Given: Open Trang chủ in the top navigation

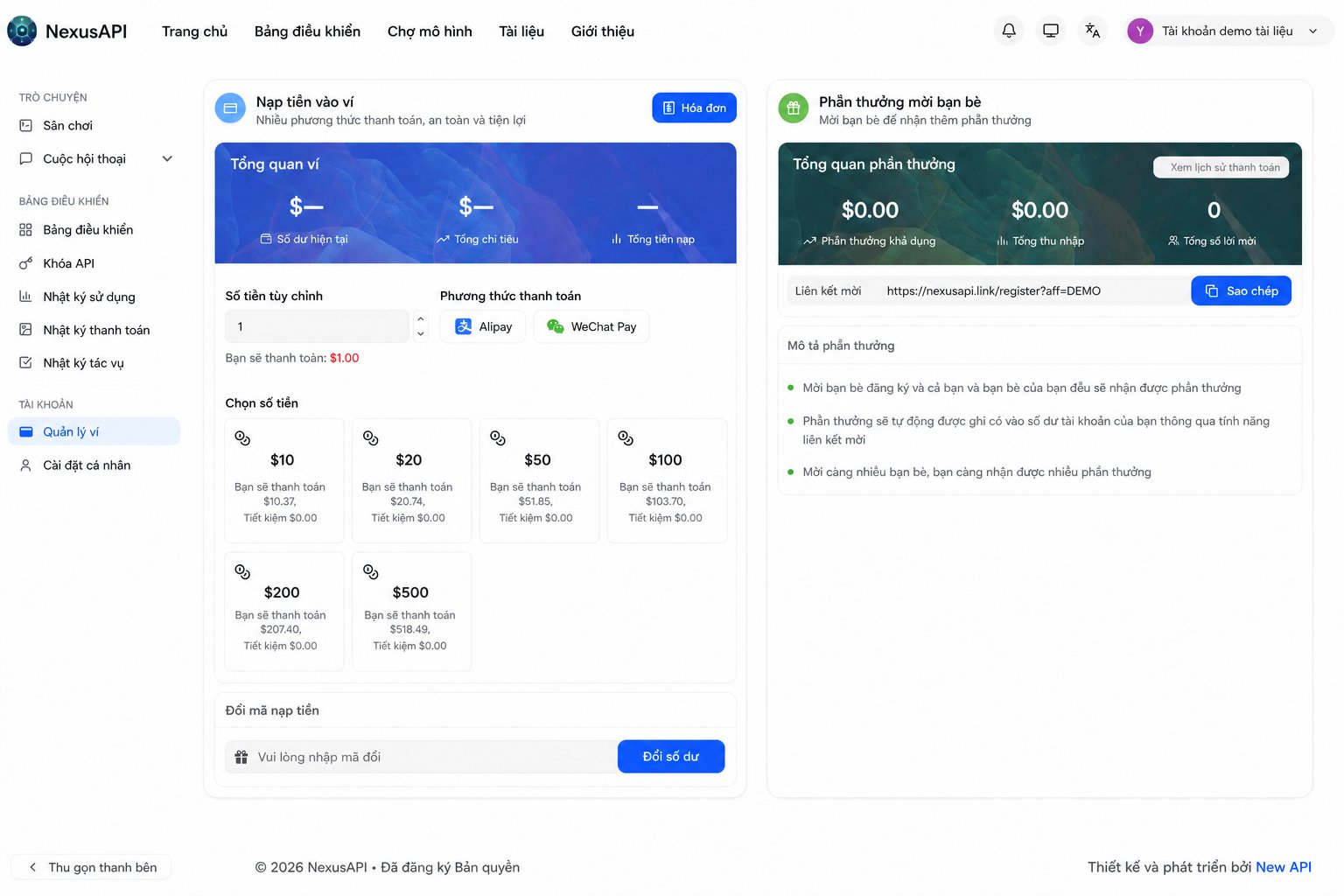Looking at the screenshot, I should click(195, 31).
